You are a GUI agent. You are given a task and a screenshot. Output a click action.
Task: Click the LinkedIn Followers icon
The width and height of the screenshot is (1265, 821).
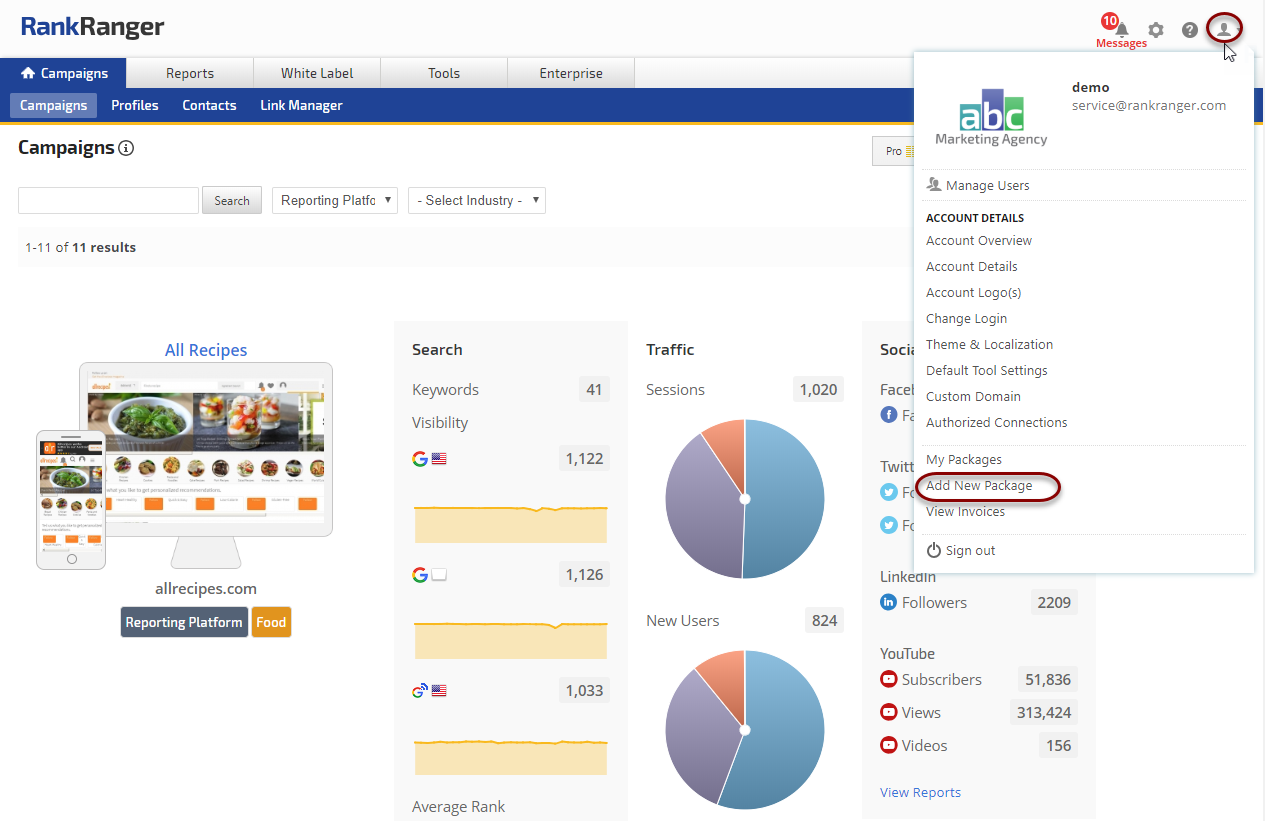click(x=888, y=602)
